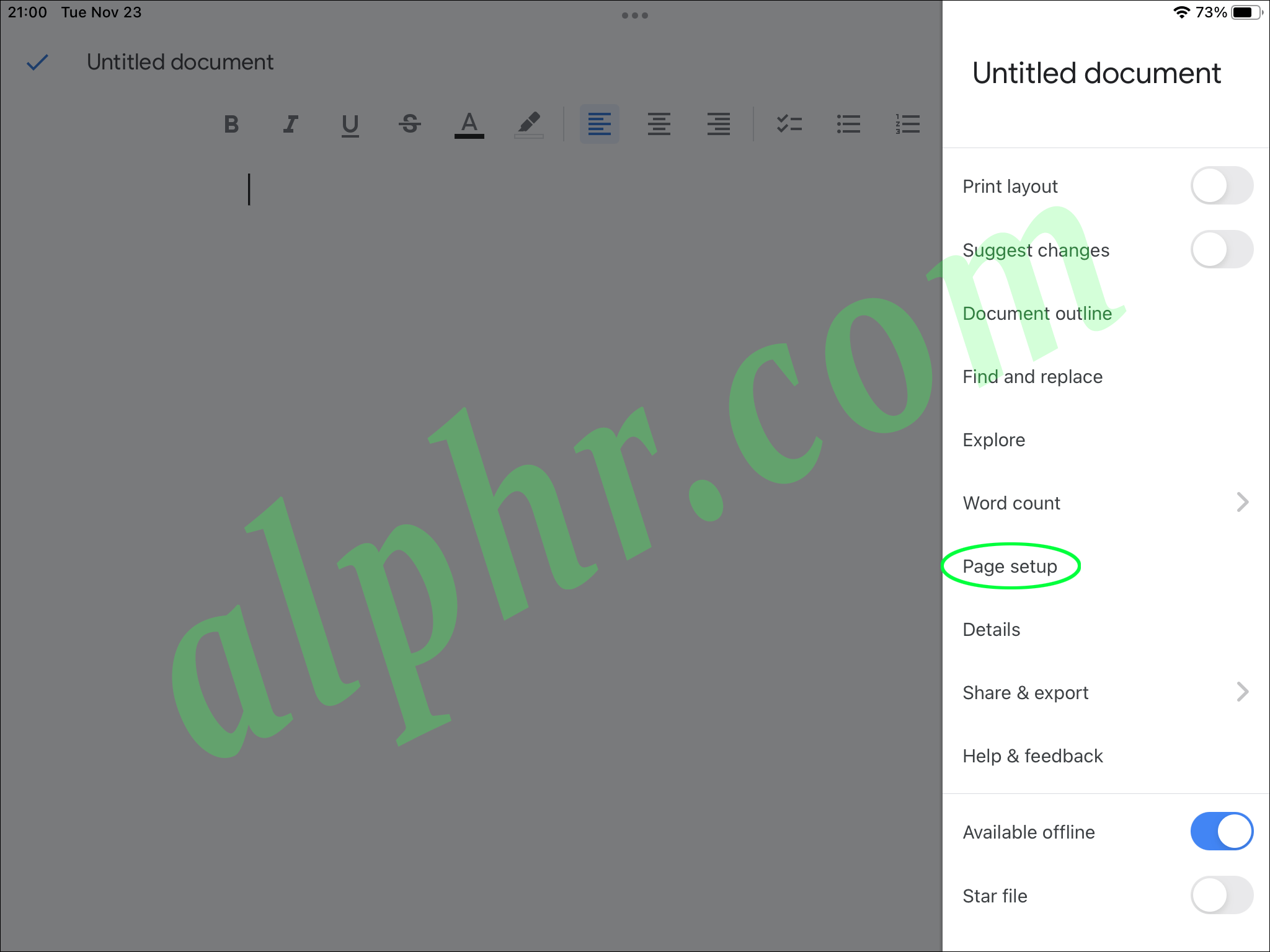Screen dimensions: 1270x952
Task: Open Page setup settings
Action: [1010, 566]
